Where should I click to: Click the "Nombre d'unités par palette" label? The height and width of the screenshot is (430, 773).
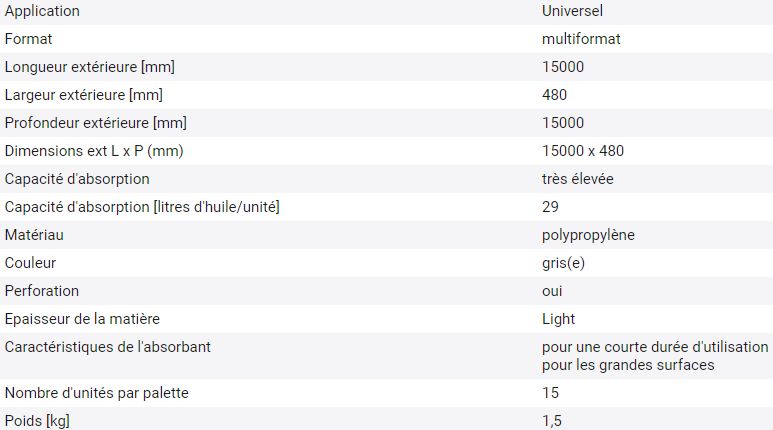97,393
